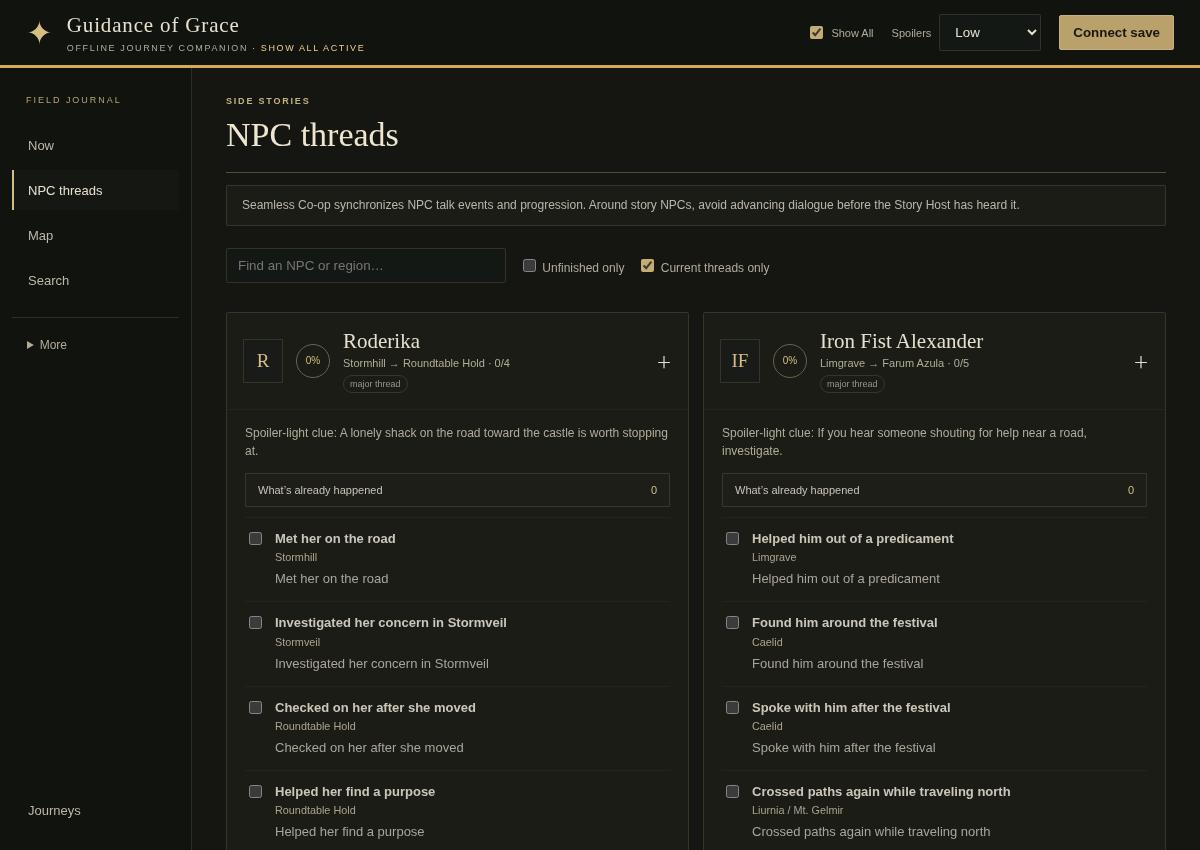Click the NPC threads page heading
This screenshot has width=1200, height=850.
[312, 135]
